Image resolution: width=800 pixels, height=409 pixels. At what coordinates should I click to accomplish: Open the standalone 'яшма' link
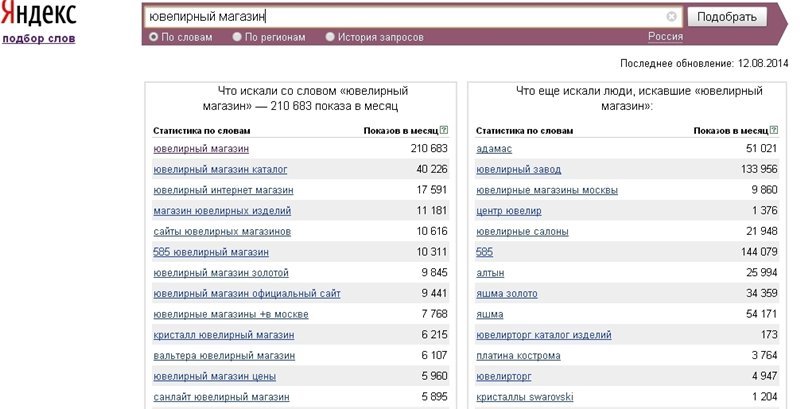coord(489,314)
